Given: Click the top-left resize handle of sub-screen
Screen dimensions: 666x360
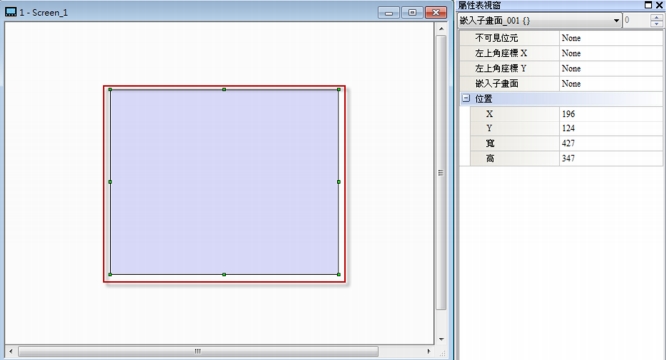Looking at the screenshot, I should coord(110,90).
